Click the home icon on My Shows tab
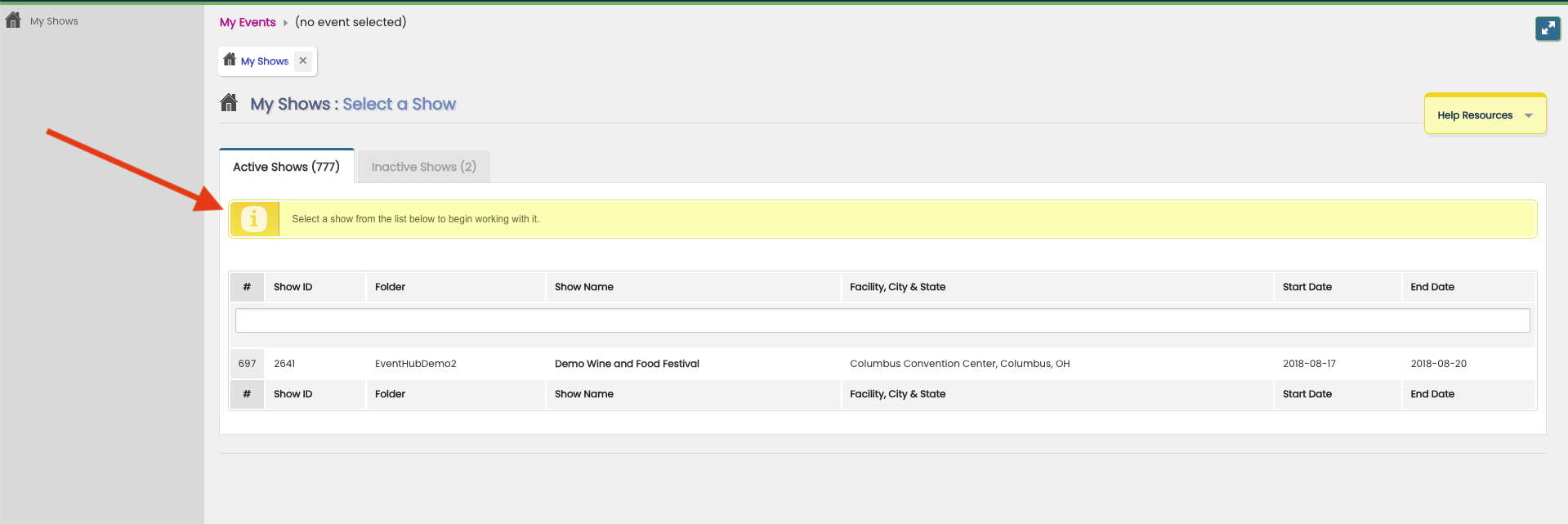Screen dimensions: 1568x524 [x=230, y=60]
